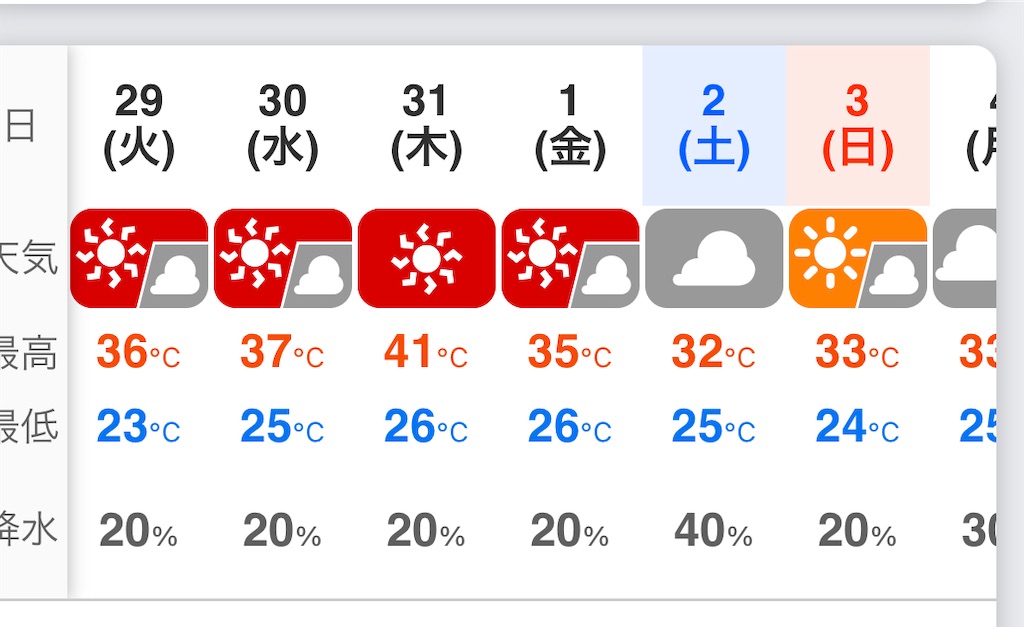Open Friday the 1st weather icon

(570, 258)
